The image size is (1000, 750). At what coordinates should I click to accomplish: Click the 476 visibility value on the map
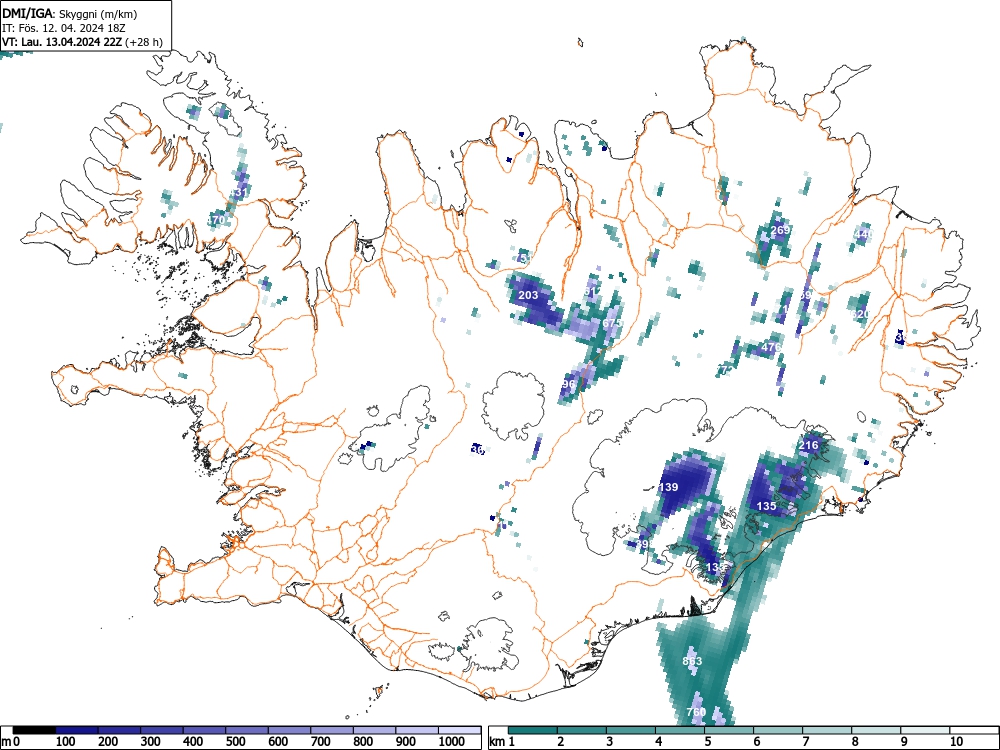point(771,348)
